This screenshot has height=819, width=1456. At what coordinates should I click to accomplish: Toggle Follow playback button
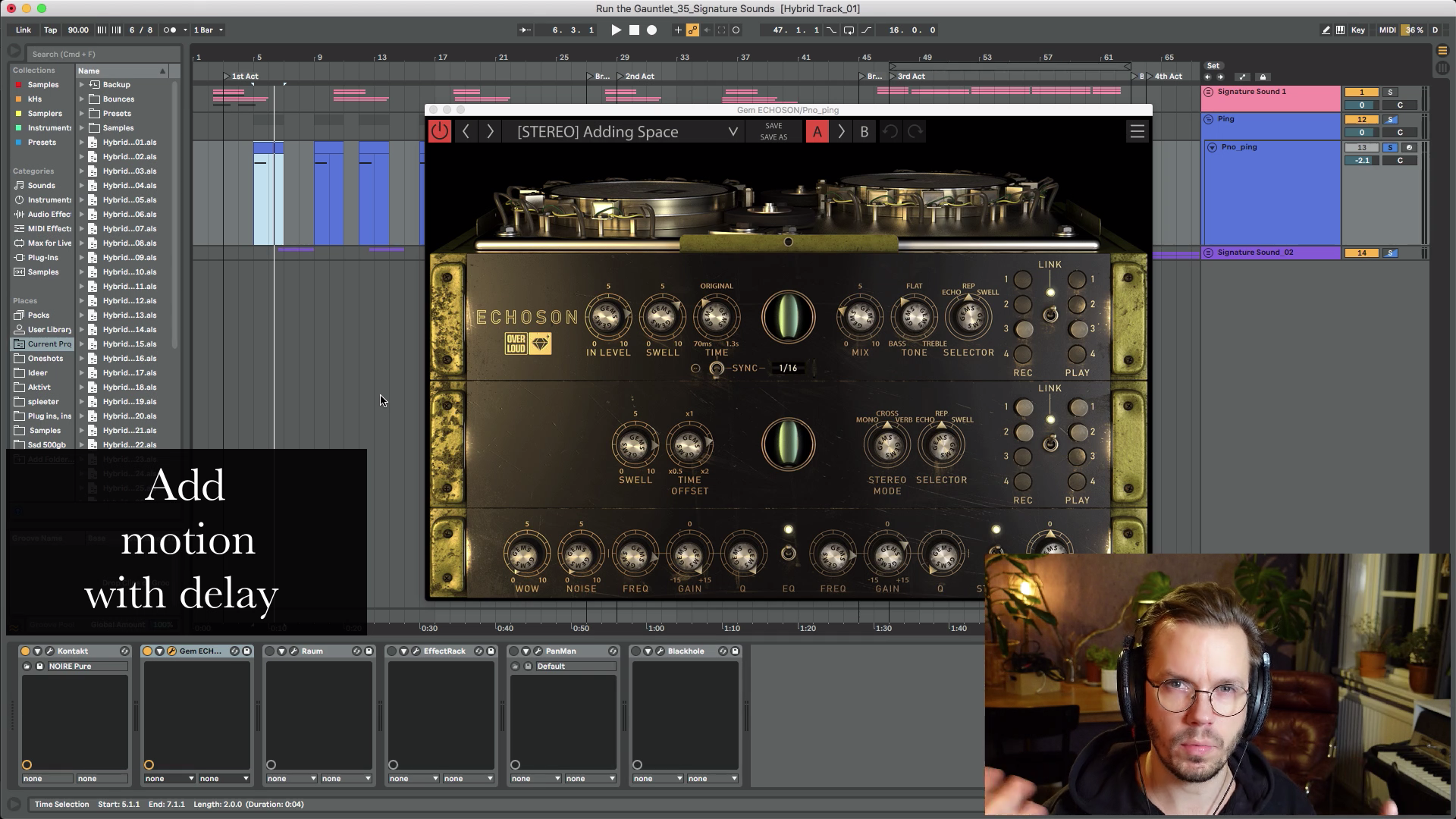click(x=525, y=30)
